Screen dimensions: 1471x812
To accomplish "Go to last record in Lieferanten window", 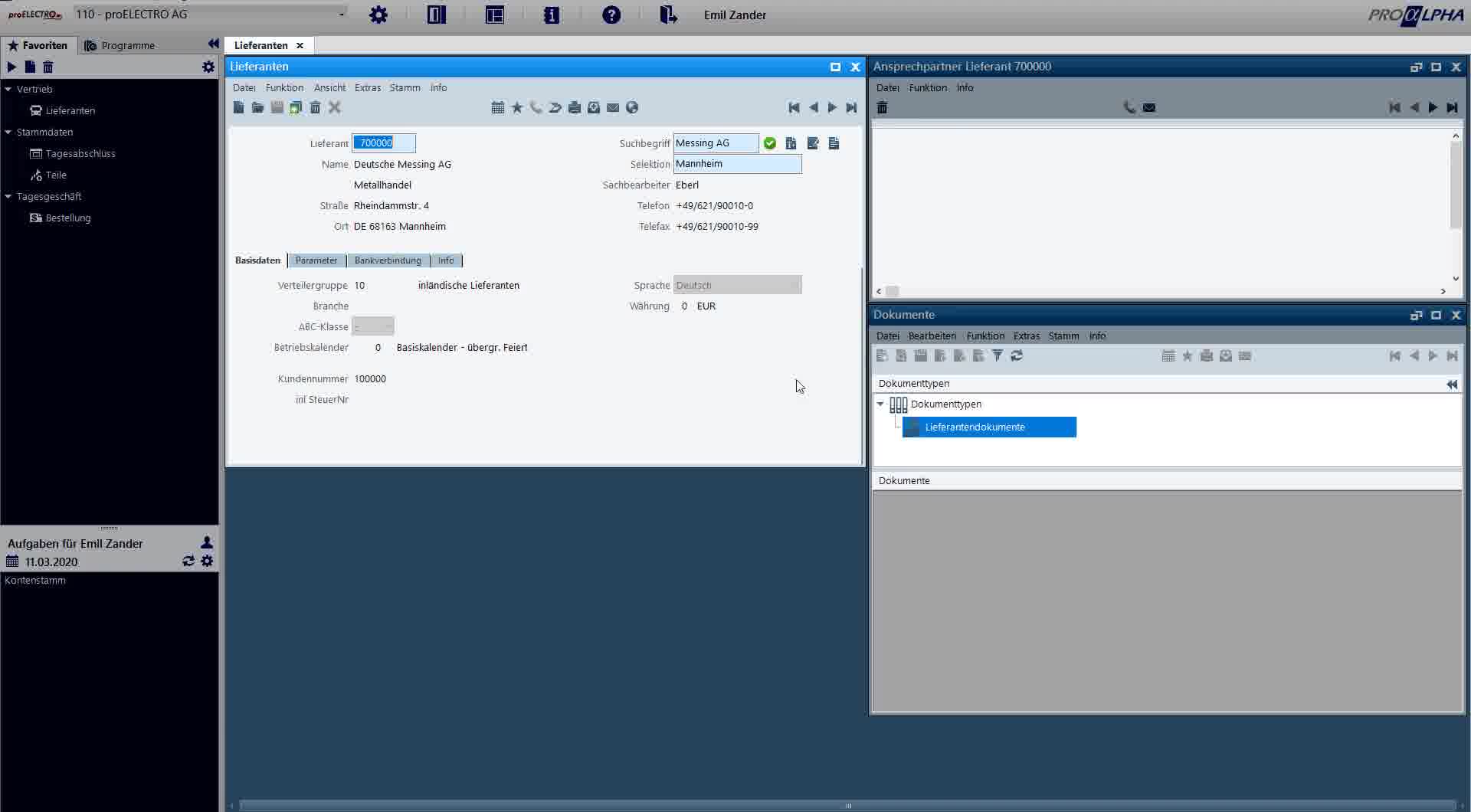I will [851, 107].
